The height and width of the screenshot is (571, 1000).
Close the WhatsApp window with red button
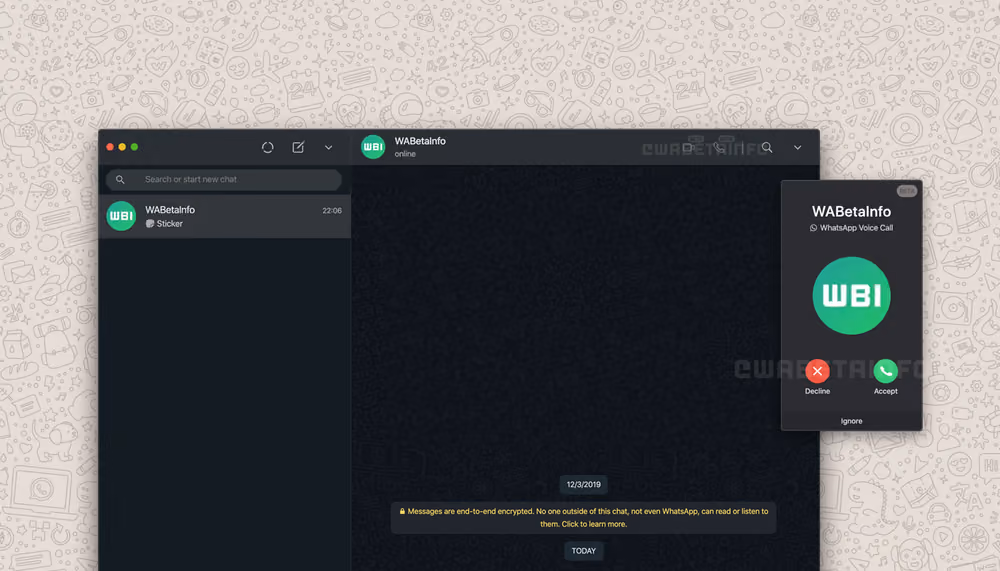click(x=110, y=147)
